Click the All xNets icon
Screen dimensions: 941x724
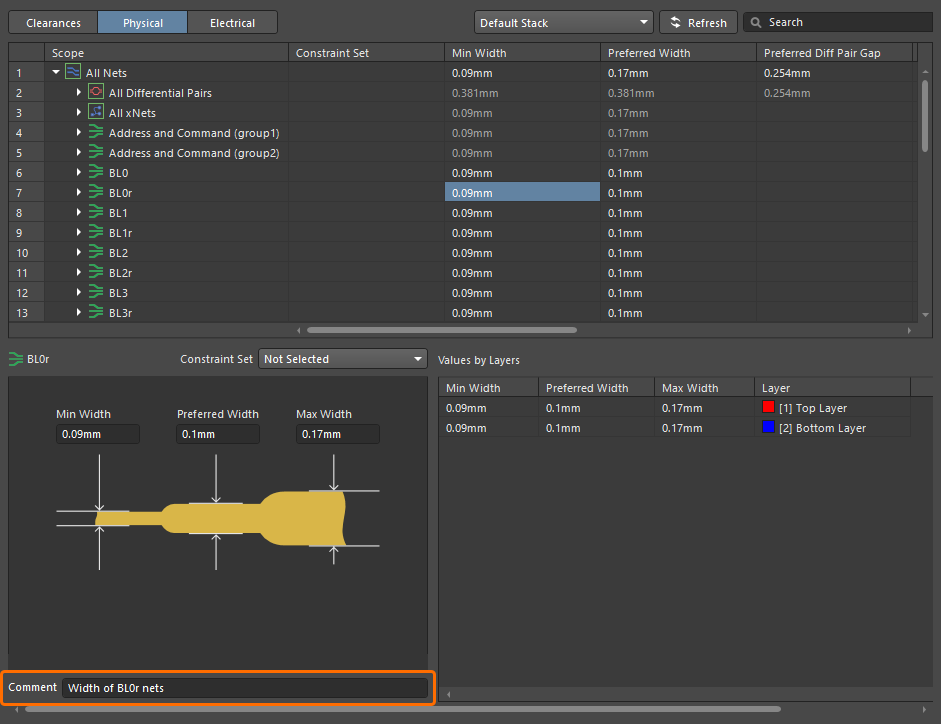(x=96, y=113)
